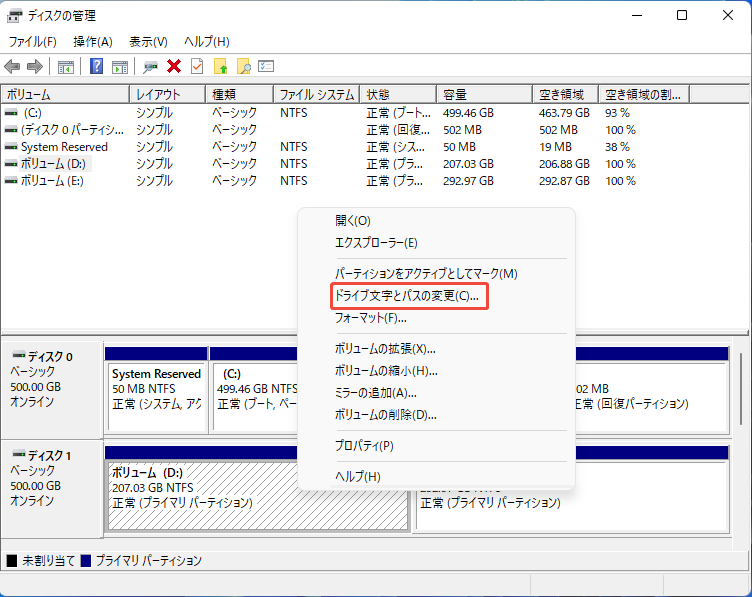Click the black 未割り当て legend swatch
The height and width of the screenshot is (597, 752).
coord(12,561)
